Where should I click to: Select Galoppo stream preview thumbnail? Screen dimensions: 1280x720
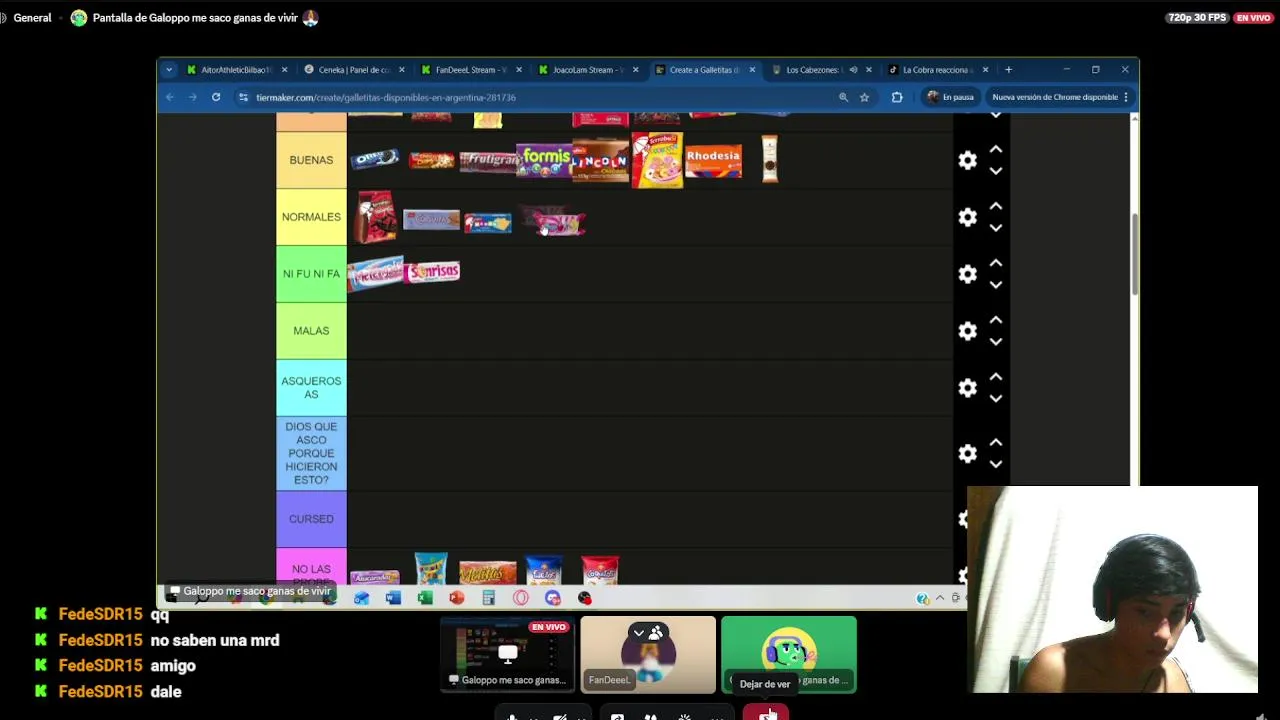coord(508,655)
